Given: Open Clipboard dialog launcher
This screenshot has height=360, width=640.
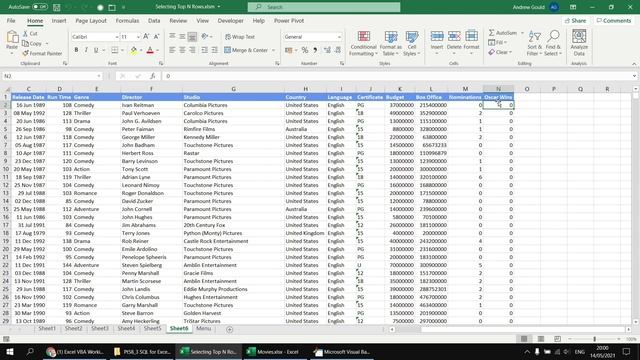Looking at the screenshot, I should tap(65, 64).
